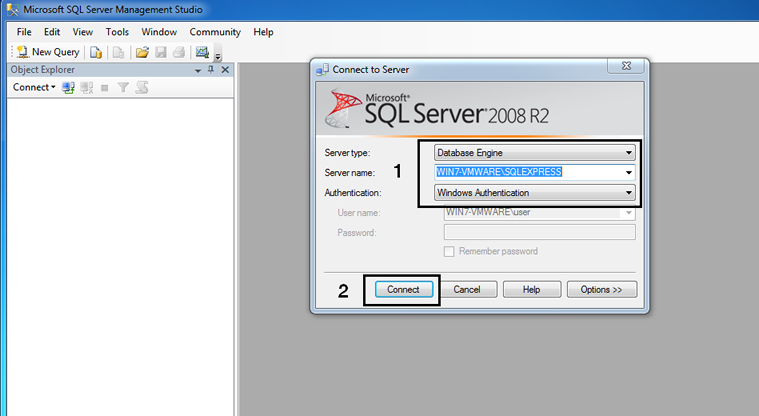Click the Connect Object Explorer icon

pos(68,88)
